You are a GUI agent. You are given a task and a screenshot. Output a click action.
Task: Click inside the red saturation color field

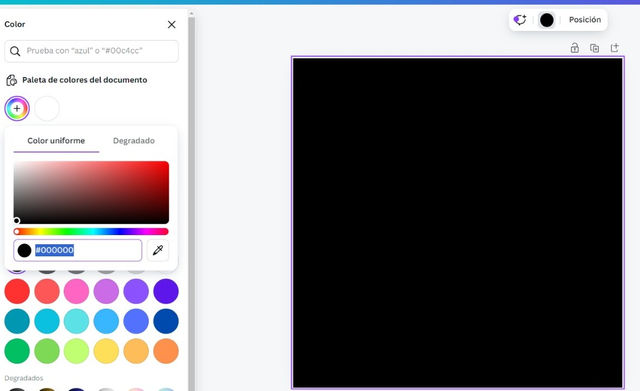(91, 192)
